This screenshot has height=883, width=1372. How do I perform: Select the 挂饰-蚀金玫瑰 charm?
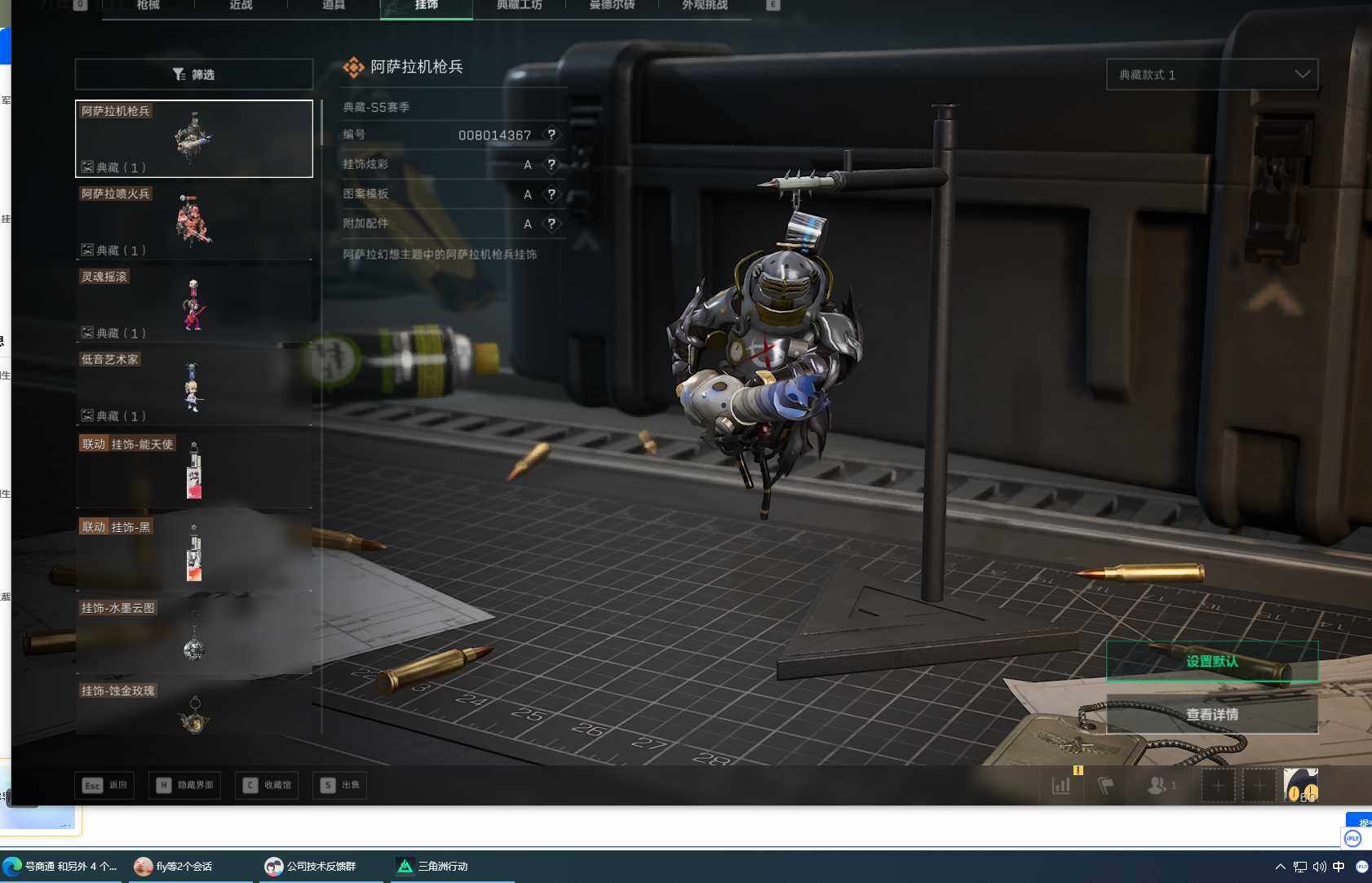[193, 707]
